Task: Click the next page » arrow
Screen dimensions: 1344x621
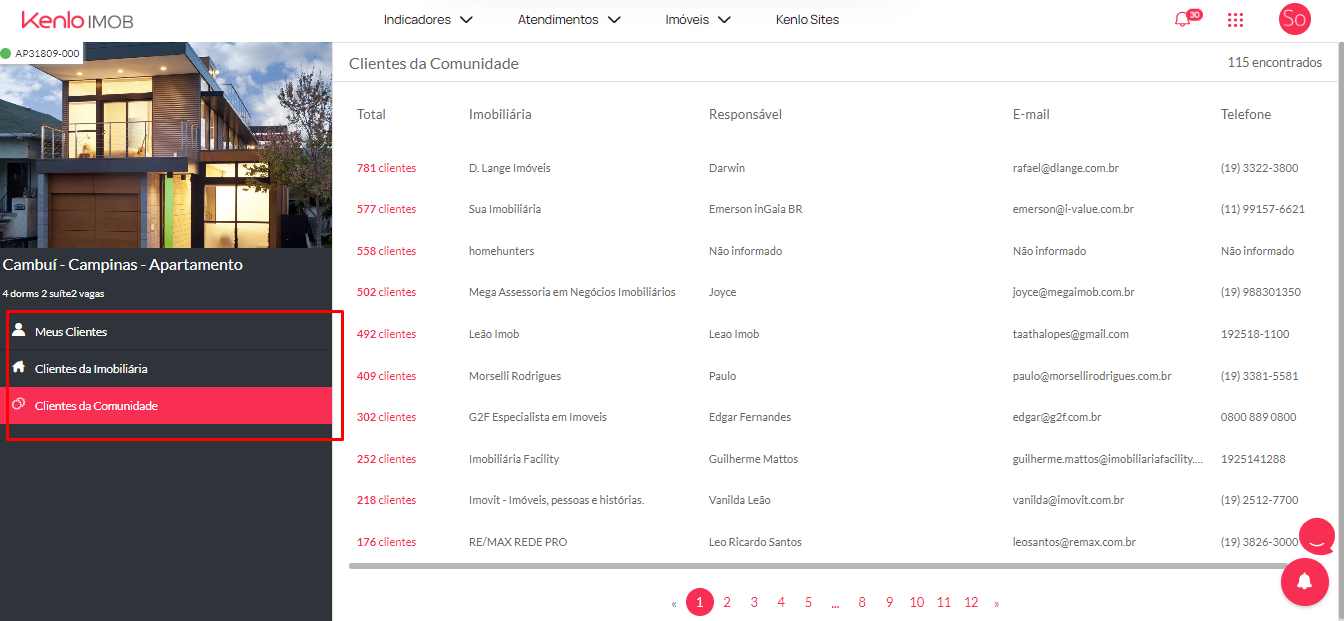Action: (x=996, y=603)
